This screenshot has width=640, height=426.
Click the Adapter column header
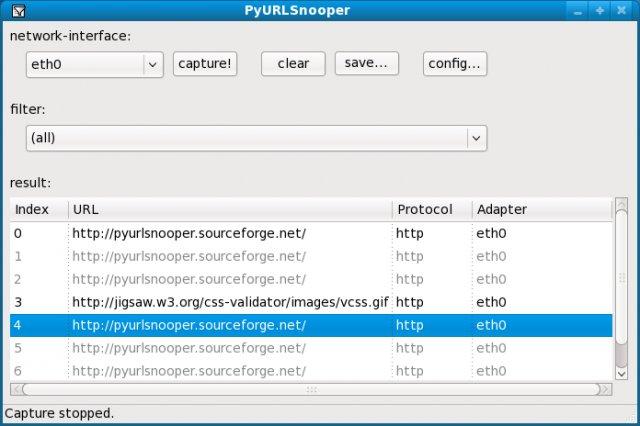coord(540,210)
